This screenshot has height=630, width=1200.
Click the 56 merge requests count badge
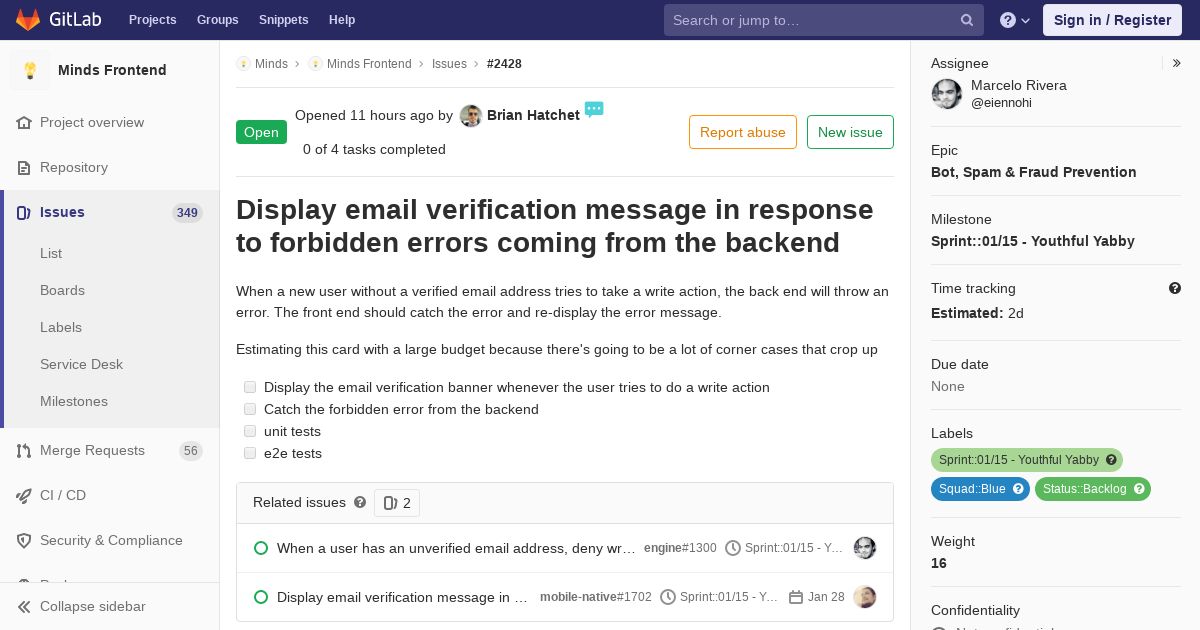coord(191,451)
